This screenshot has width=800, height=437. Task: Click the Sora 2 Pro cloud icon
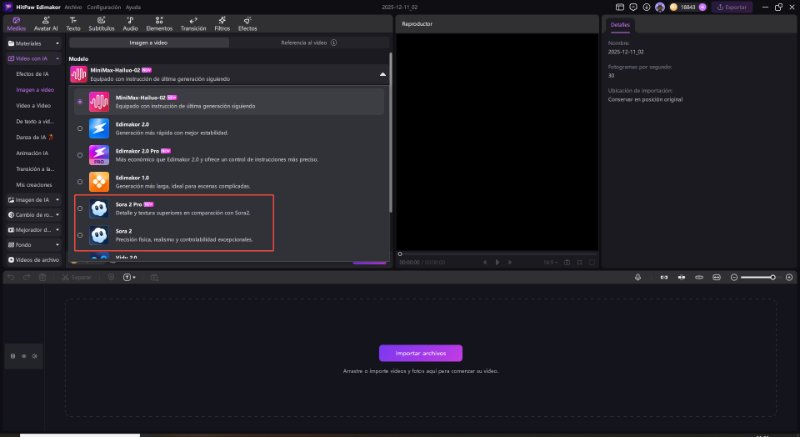99,209
